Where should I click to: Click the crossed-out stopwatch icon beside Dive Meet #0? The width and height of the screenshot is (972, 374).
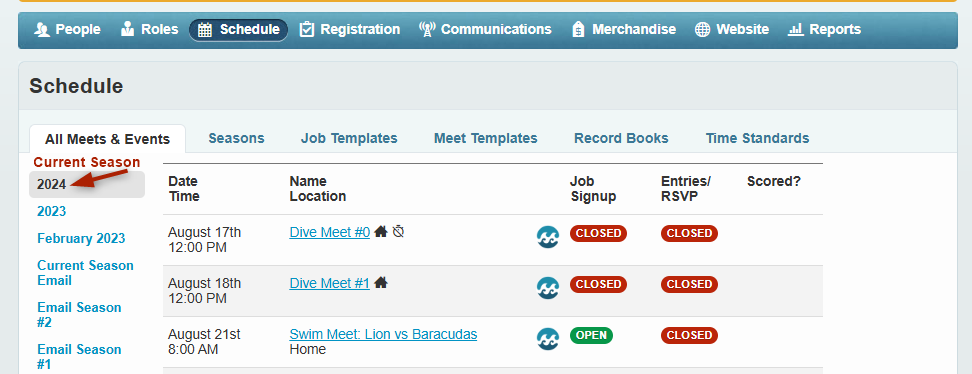tap(399, 231)
